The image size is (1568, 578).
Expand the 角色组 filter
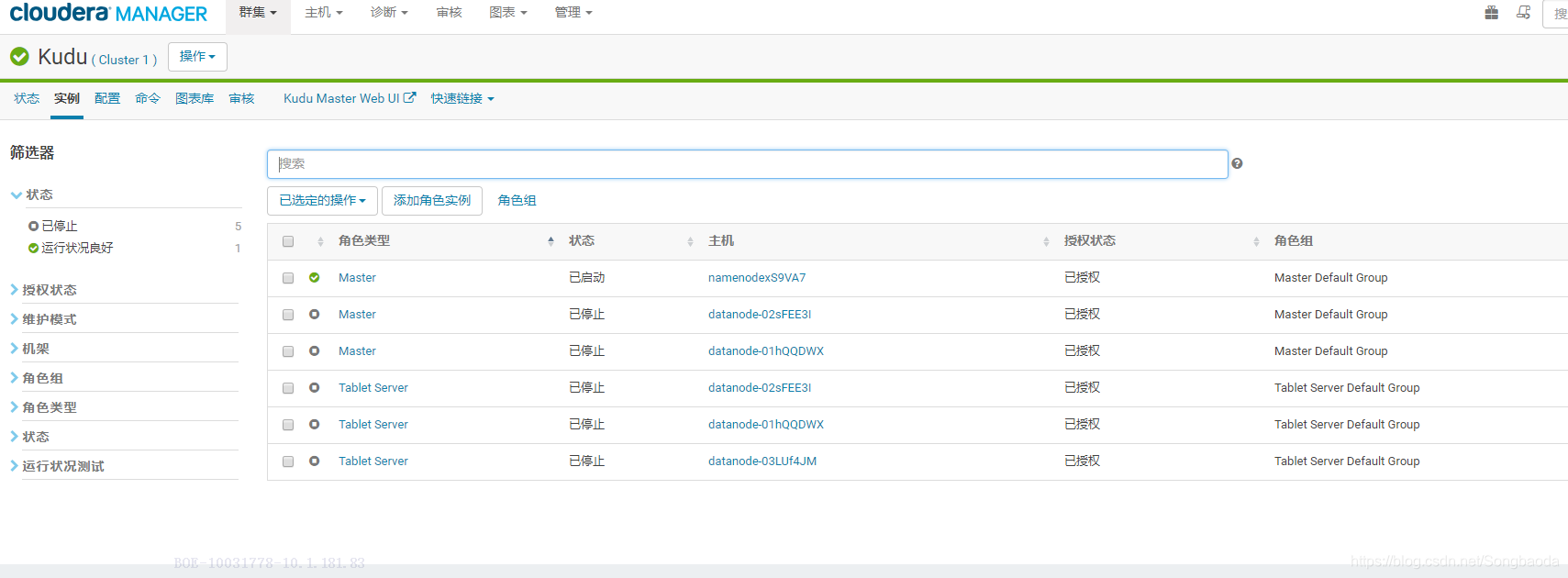pos(37,378)
